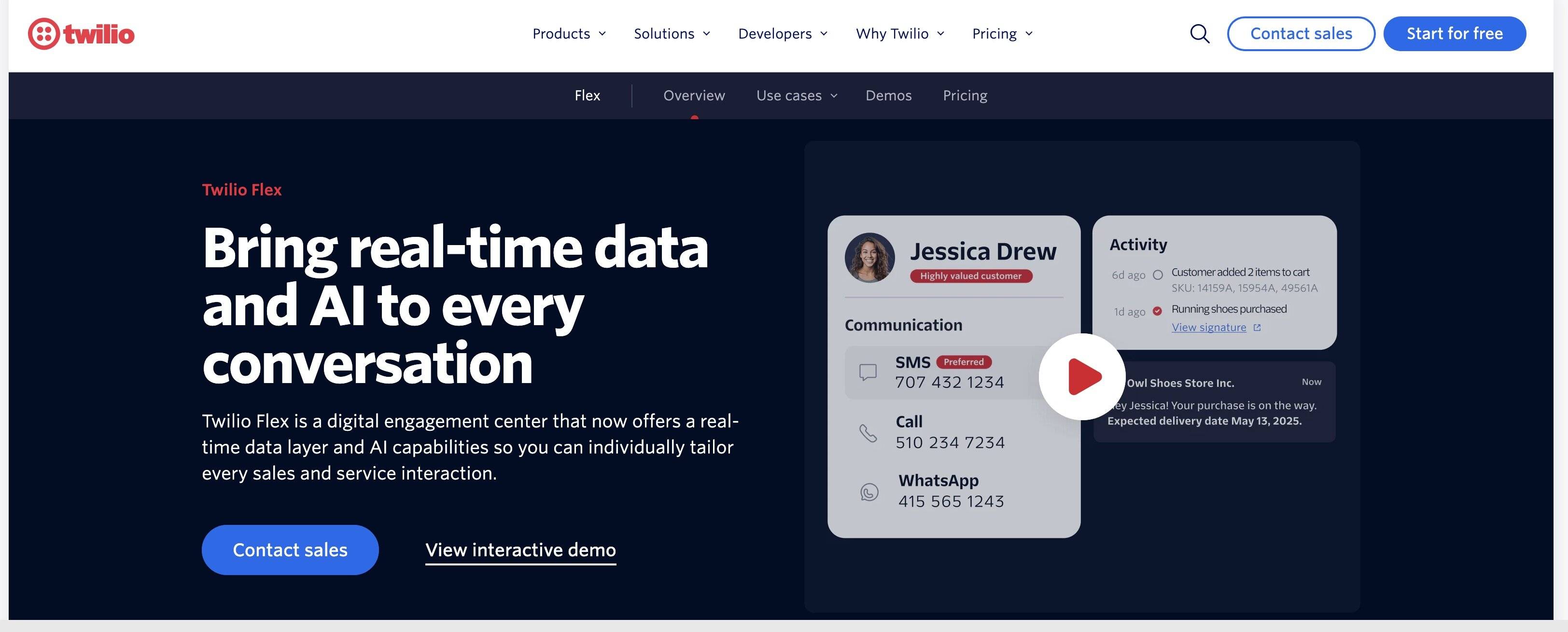The image size is (1568, 632).
Task: Click the SMS chat bubble icon
Action: [x=868, y=371]
